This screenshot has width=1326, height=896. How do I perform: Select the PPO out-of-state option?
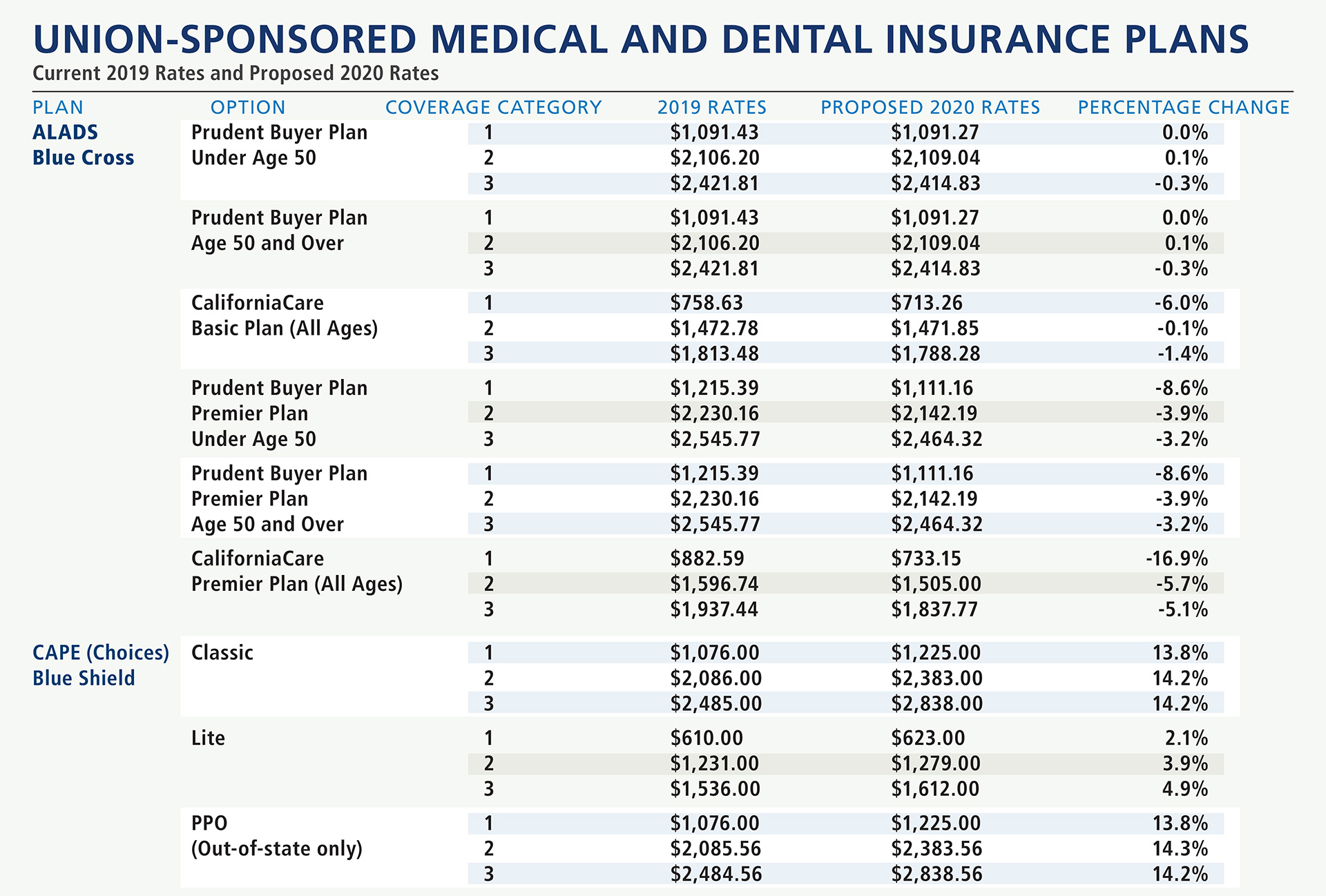[276, 835]
